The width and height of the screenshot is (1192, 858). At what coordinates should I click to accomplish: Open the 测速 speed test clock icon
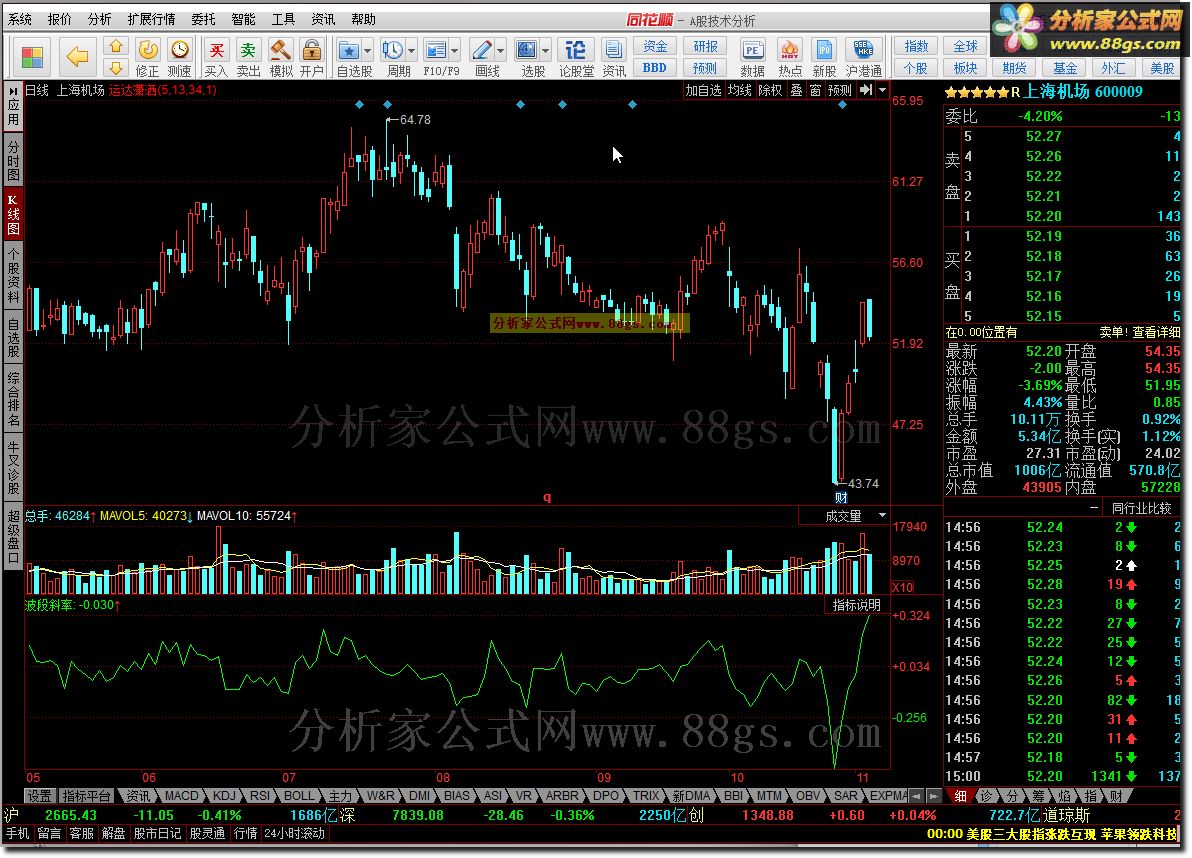(179, 58)
